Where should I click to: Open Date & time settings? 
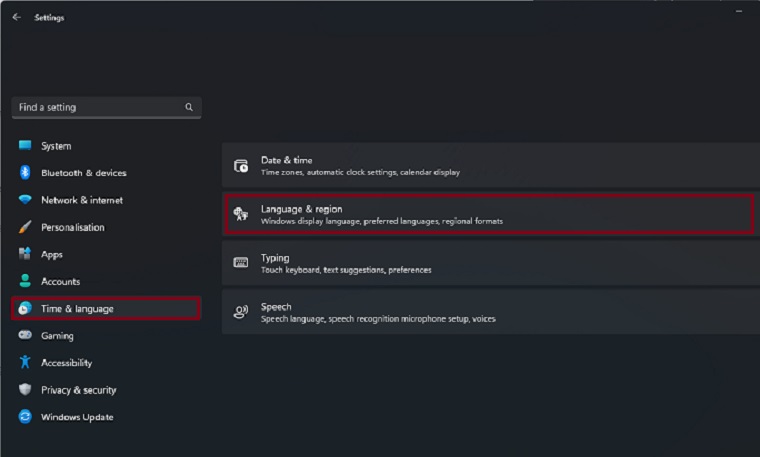(489, 166)
